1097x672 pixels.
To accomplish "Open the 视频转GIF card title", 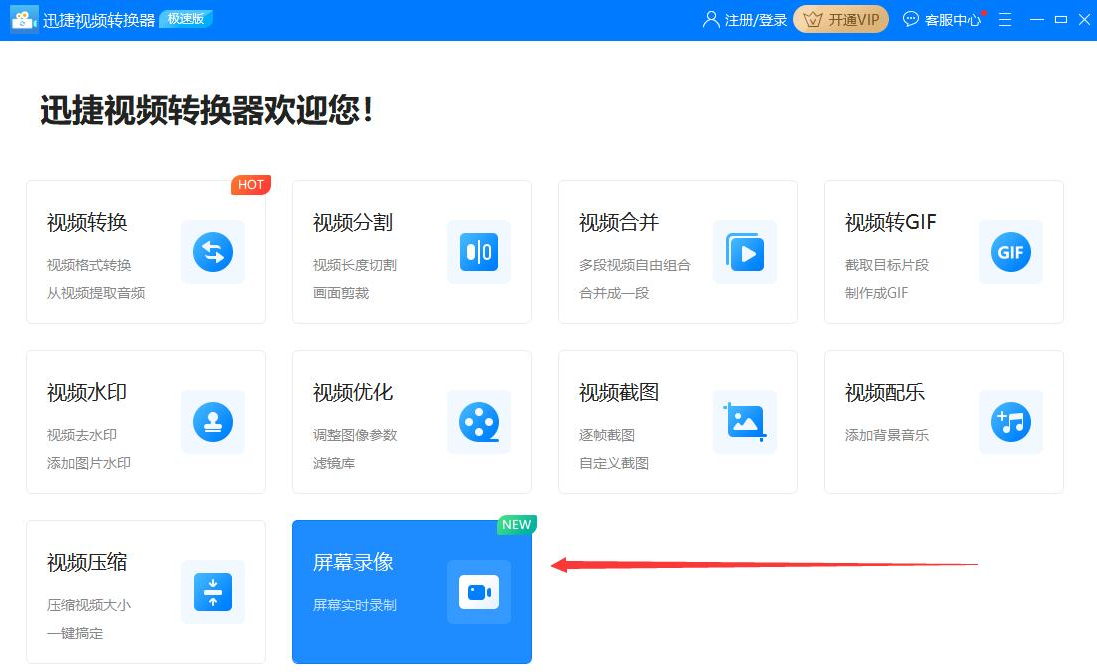I will coord(891,222).
